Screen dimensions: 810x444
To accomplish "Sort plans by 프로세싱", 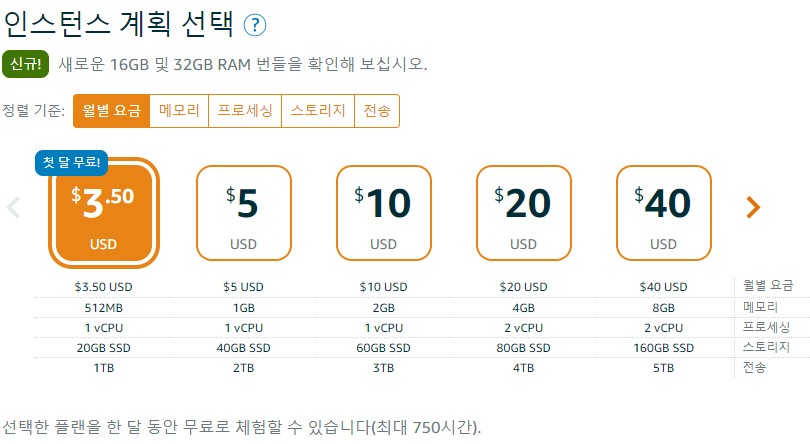I will [245, 111].
